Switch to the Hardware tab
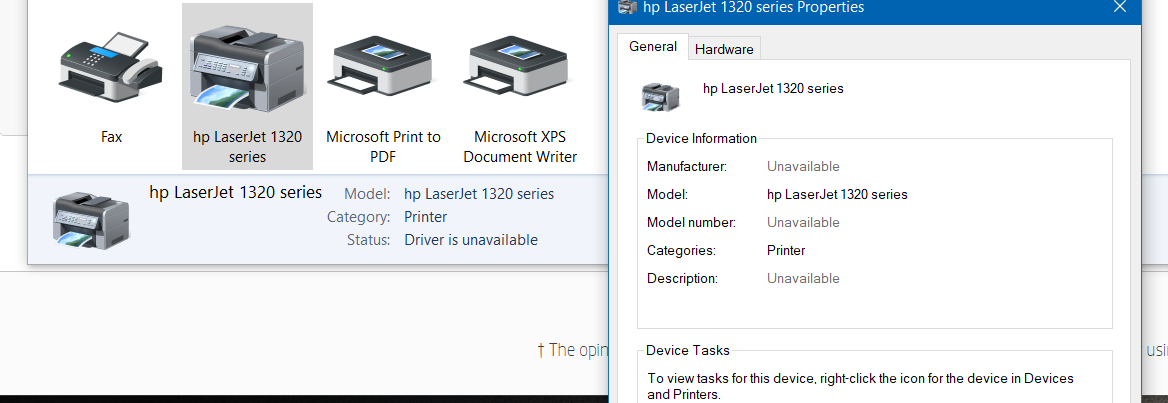This screenshot has height=403, width=1168. [724, 49]
